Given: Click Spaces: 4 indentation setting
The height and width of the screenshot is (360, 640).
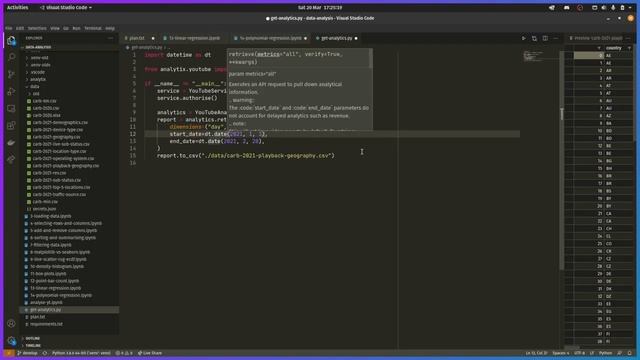Looking at the screenshot, I should (x=560, y=353).
